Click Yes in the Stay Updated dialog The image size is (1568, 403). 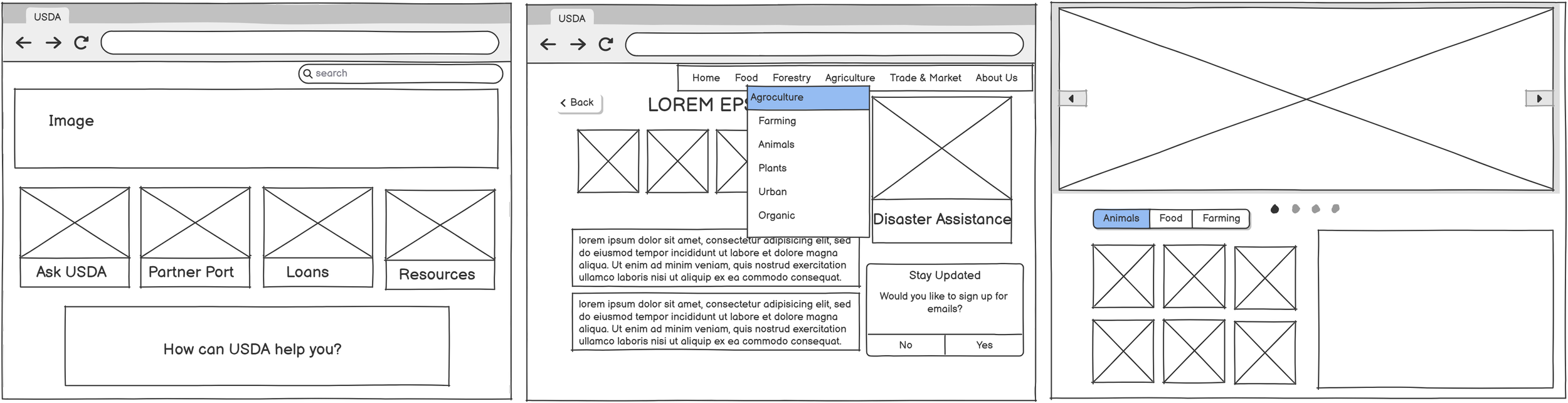pyautogui.click(x=984, y=345)
